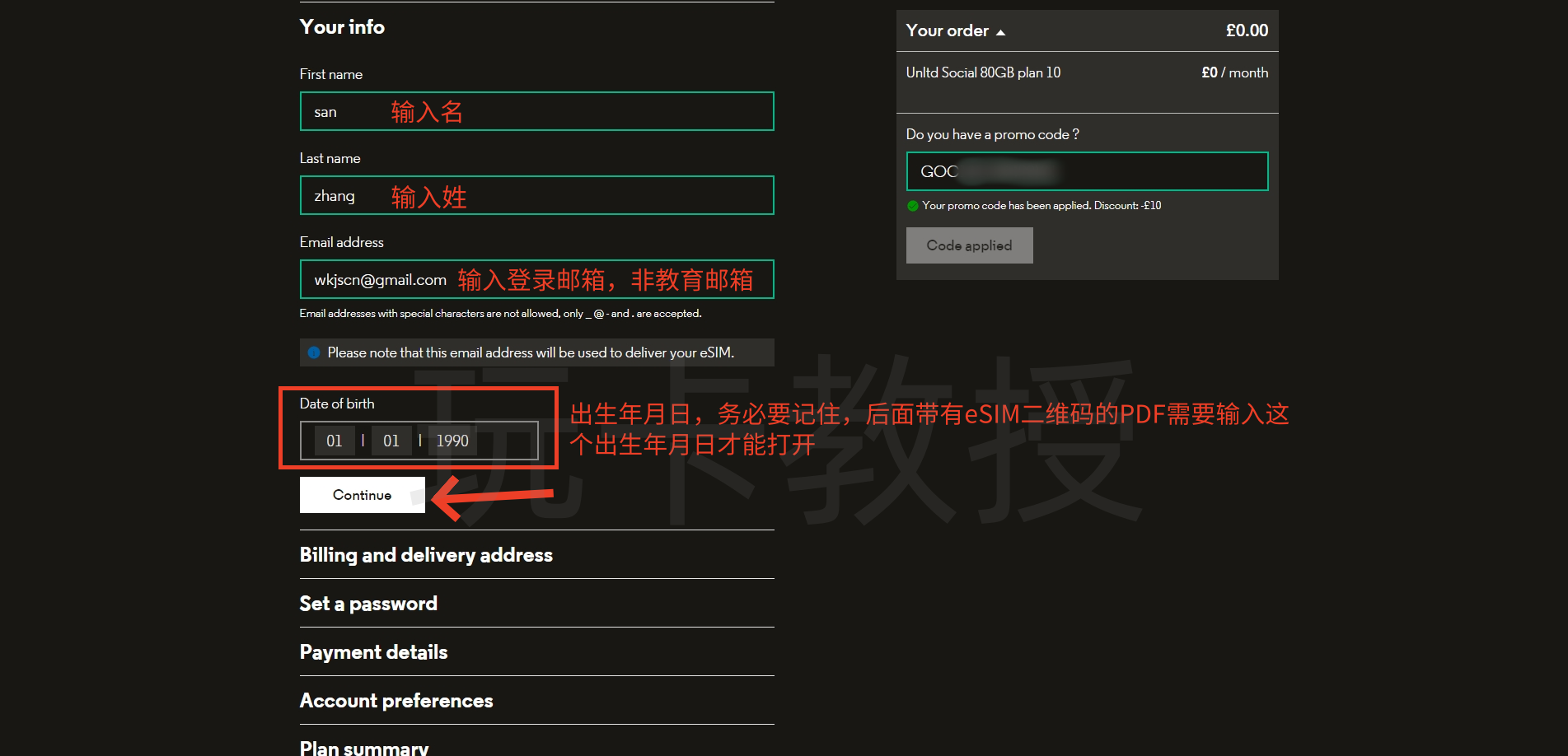The image size is (1568, 756).
Task: Click the month field in Date of birth
Action: (391, 441)
